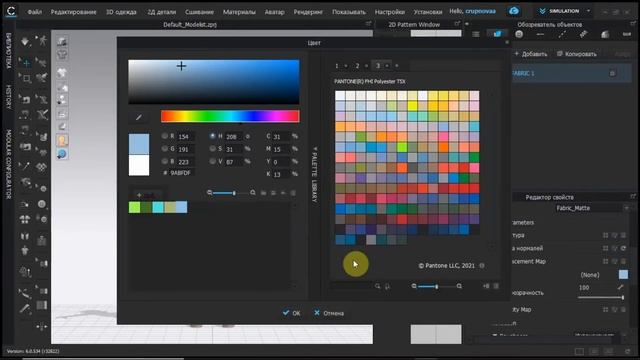
Task: Select the B radio button in RGB
Action: [164, 161]
